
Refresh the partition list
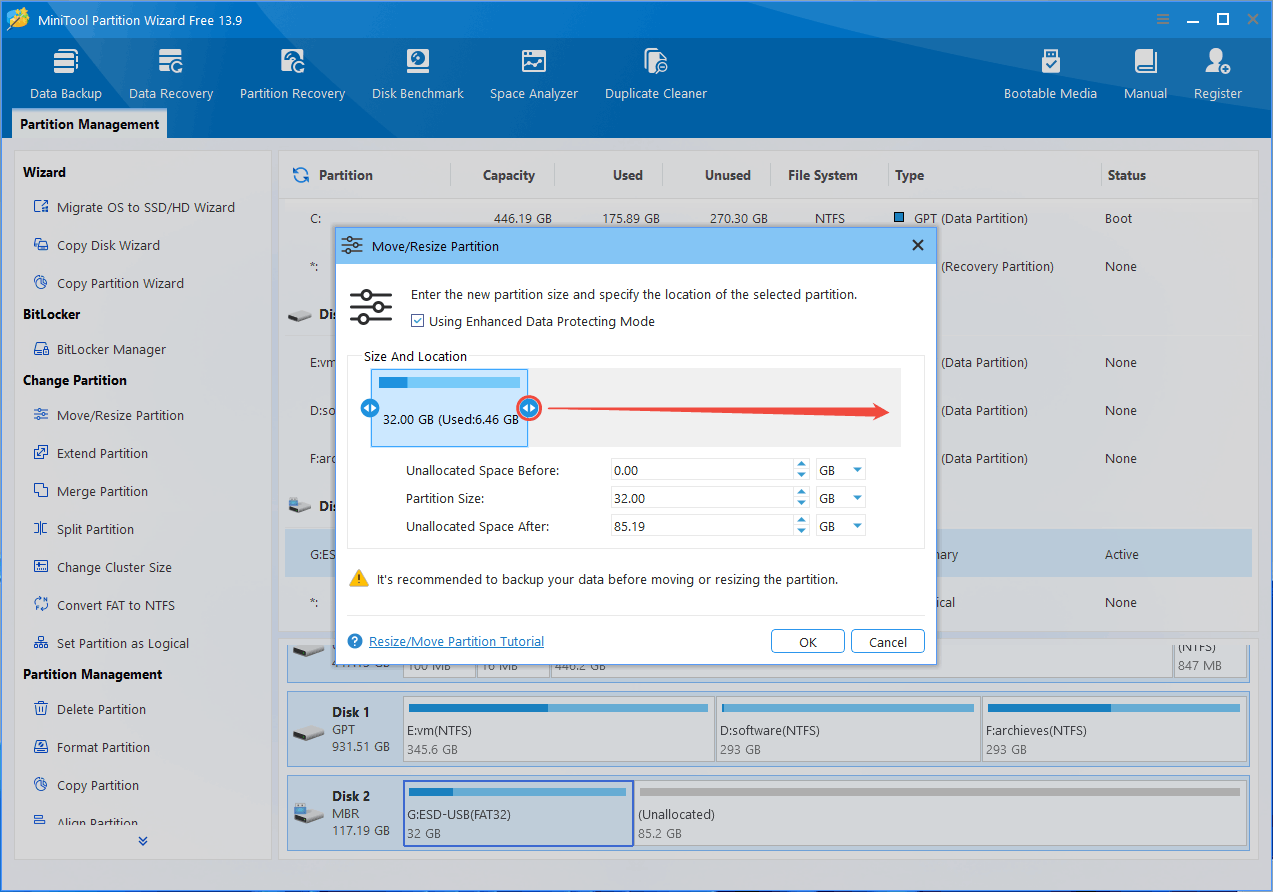tap(300, 175)
